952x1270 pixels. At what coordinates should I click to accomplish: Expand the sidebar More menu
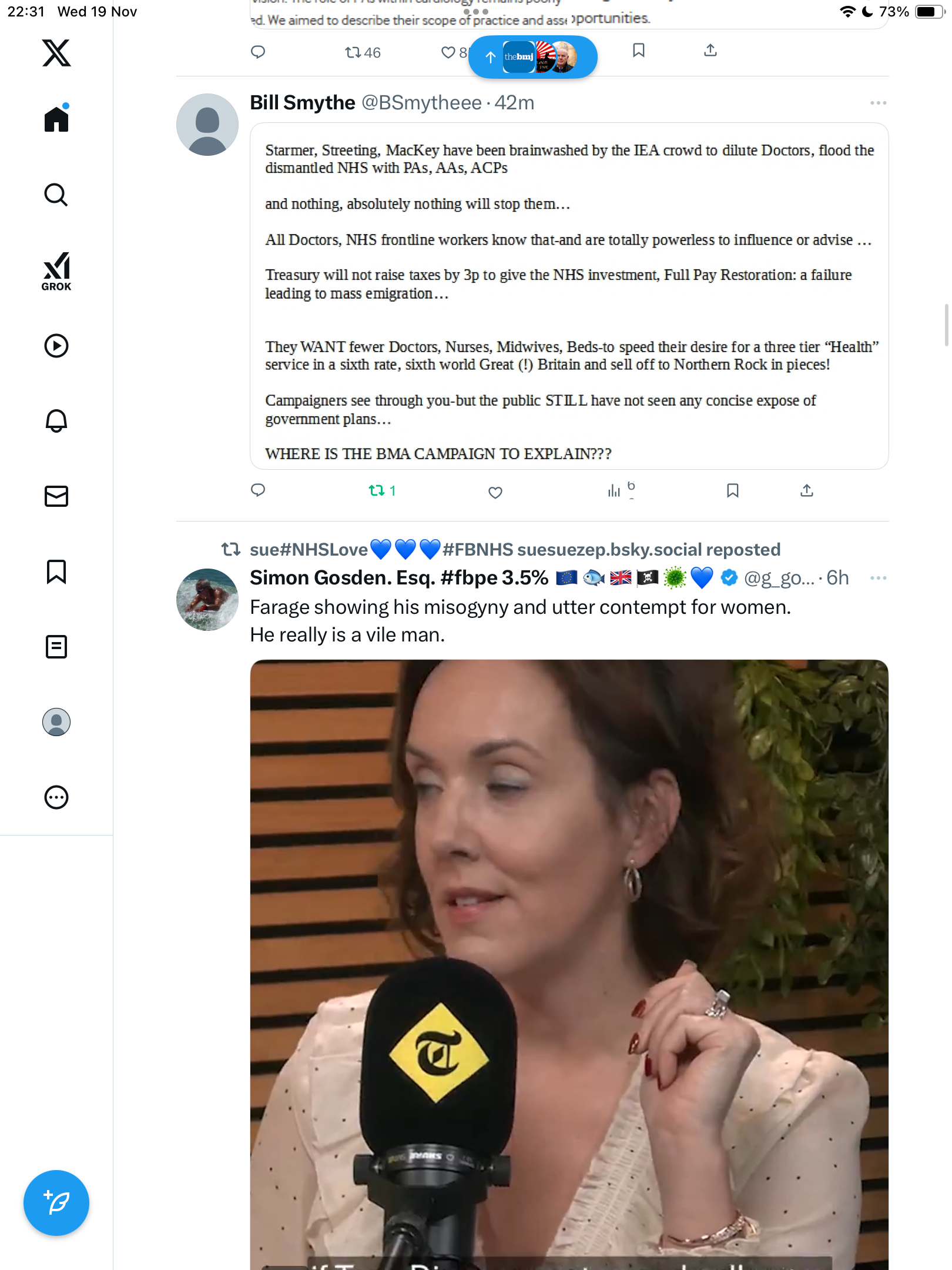click(x=56, y=797)
